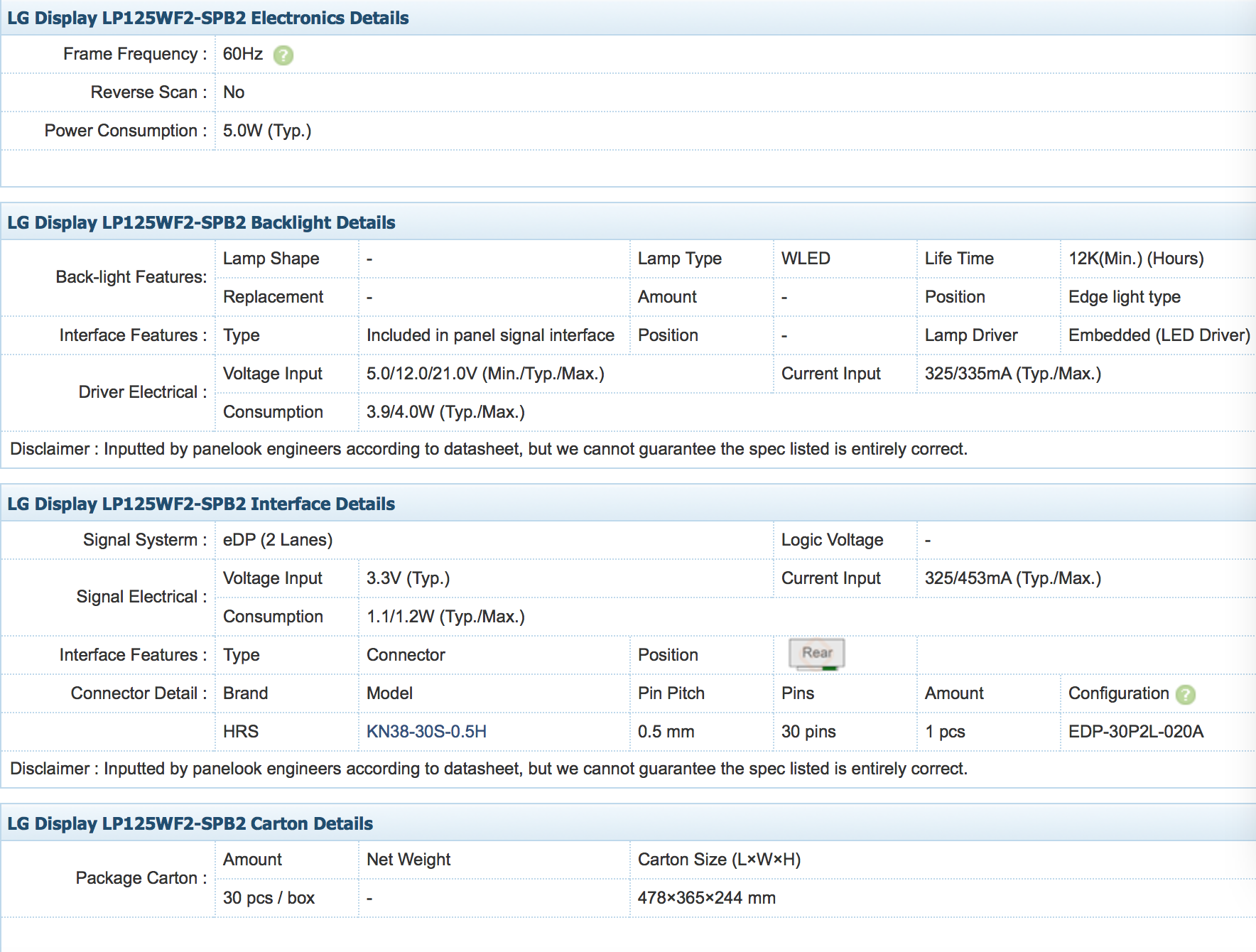Click the Package Carton label
Screen dimensions: 1256x952
tap(141, 878)
